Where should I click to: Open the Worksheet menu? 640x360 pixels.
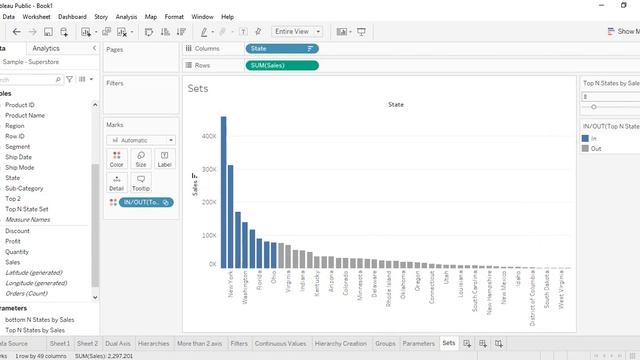(36, 17)
